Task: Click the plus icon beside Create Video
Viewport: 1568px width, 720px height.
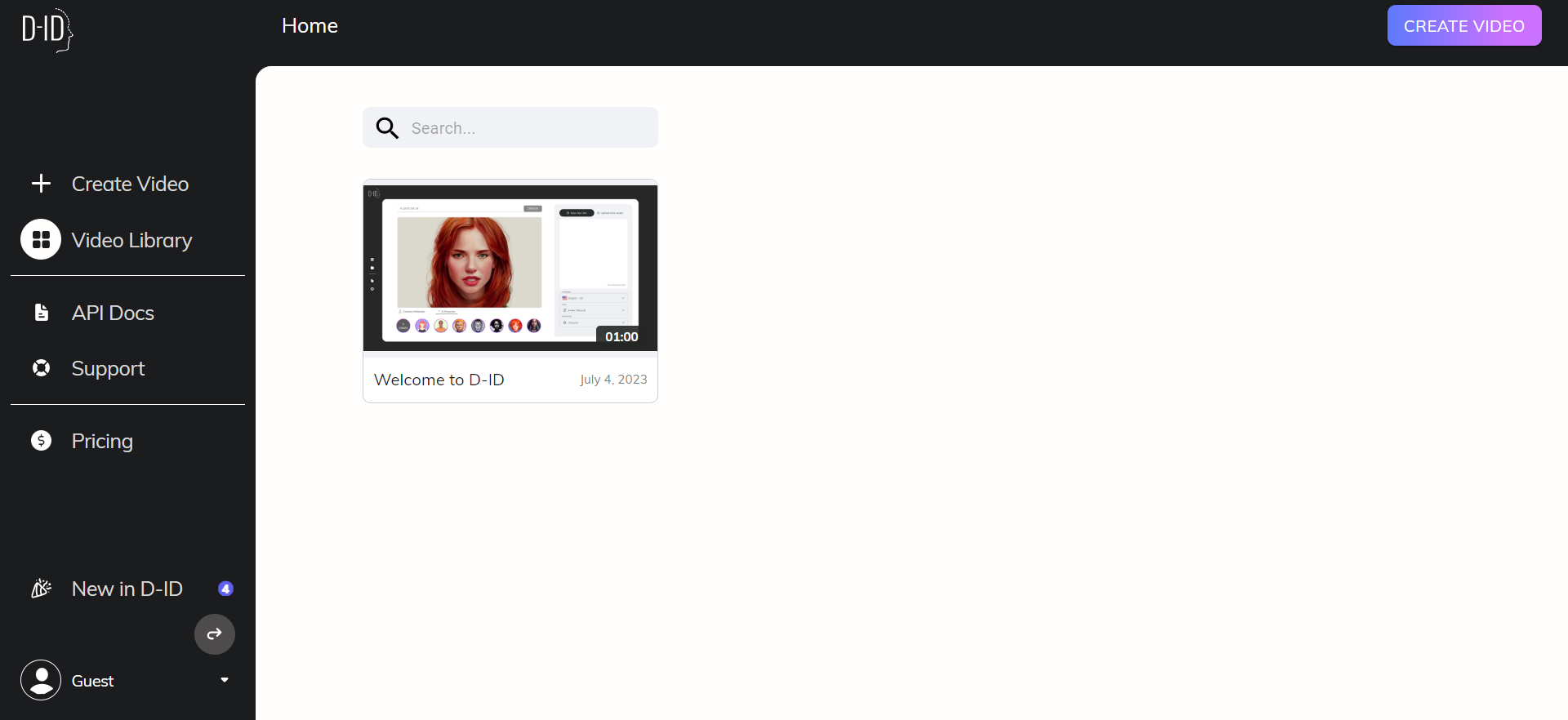Action: [x=41, y=184]
